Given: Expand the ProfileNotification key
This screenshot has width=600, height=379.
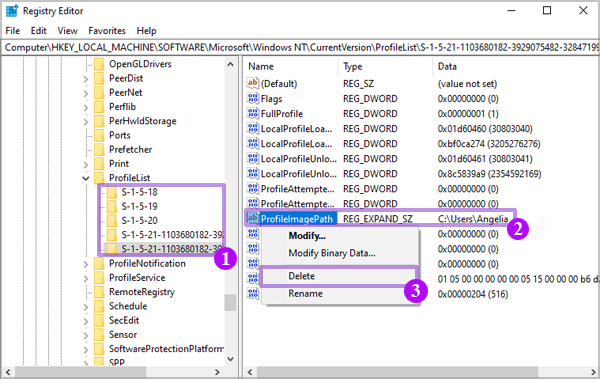Looking at the screenshot, I should click(x=86, y=264).
